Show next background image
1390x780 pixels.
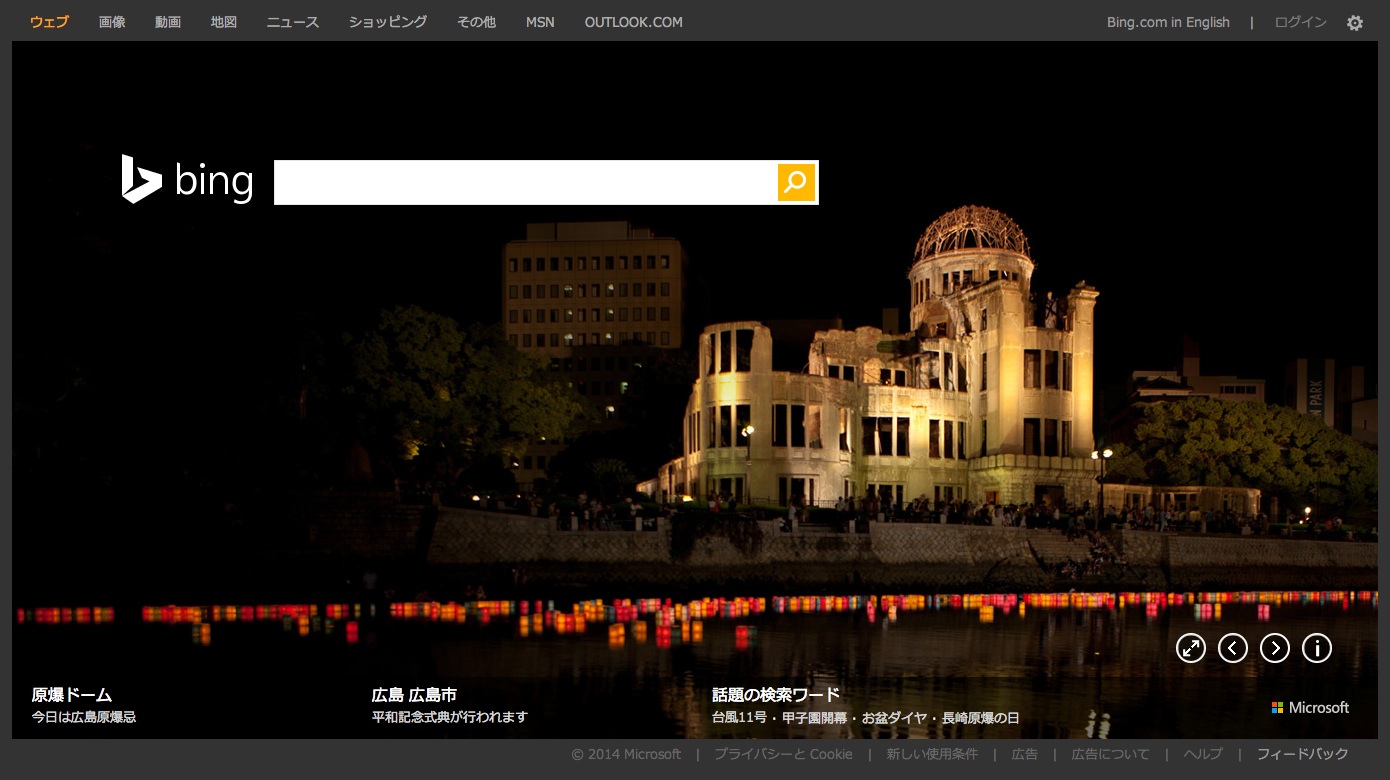(1274, 648)
